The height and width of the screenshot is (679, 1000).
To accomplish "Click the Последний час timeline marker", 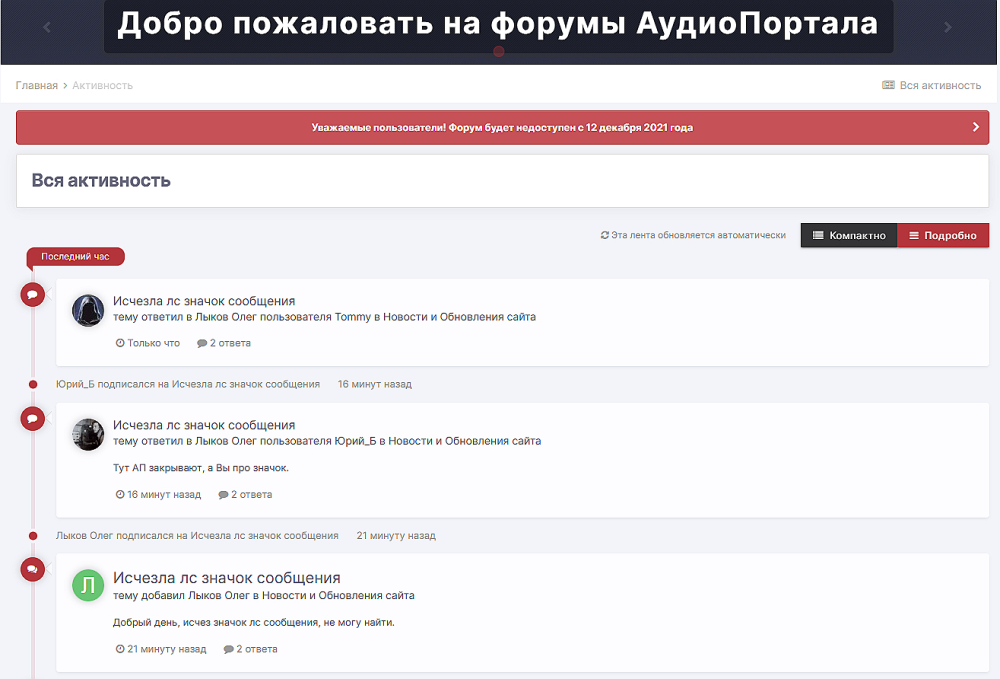I will click(x=75, y=257).
